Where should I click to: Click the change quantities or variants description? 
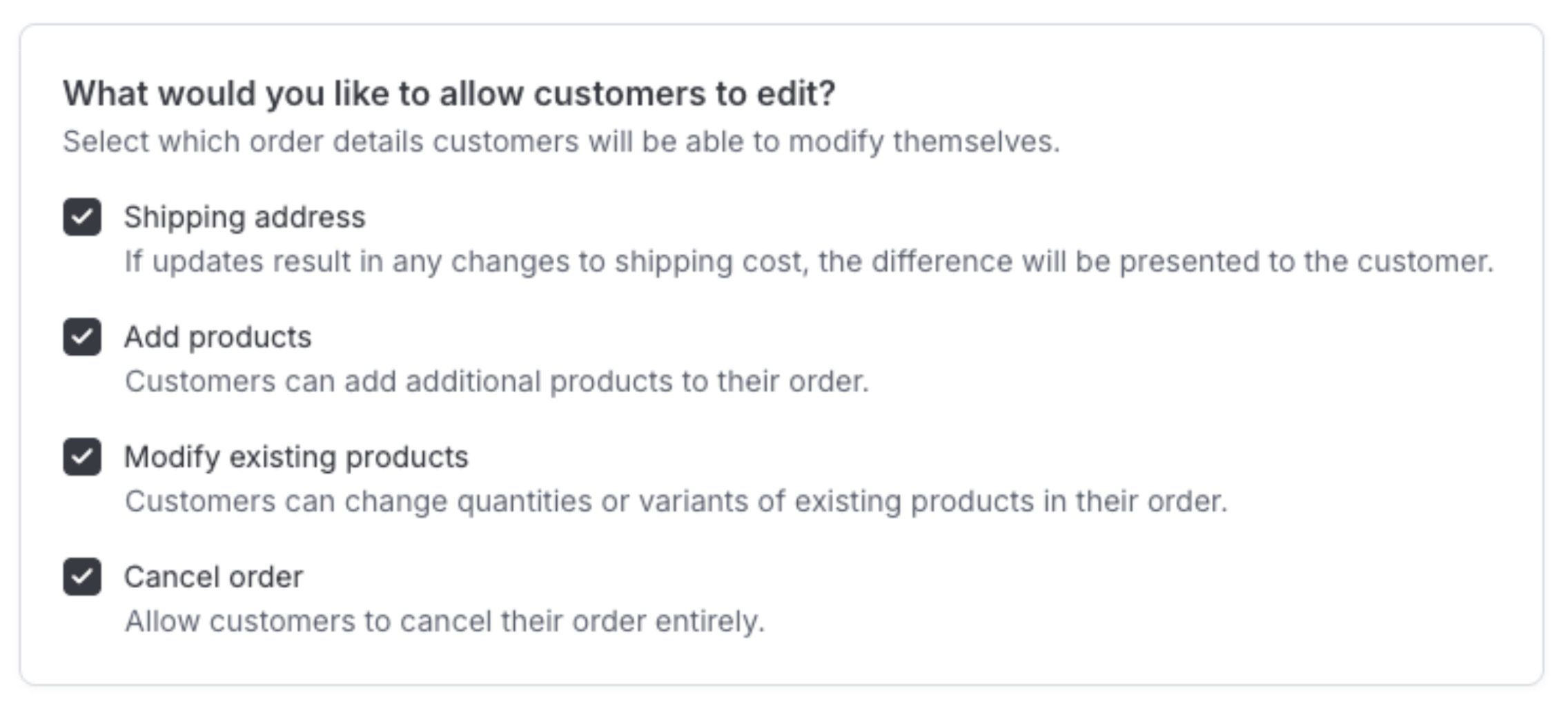[676, 501]
